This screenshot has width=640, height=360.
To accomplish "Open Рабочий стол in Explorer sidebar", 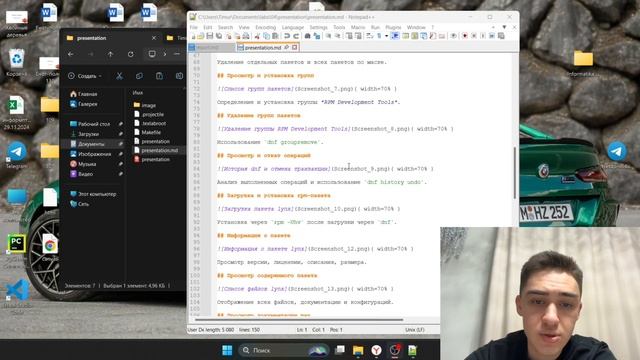I will [94, 124].
